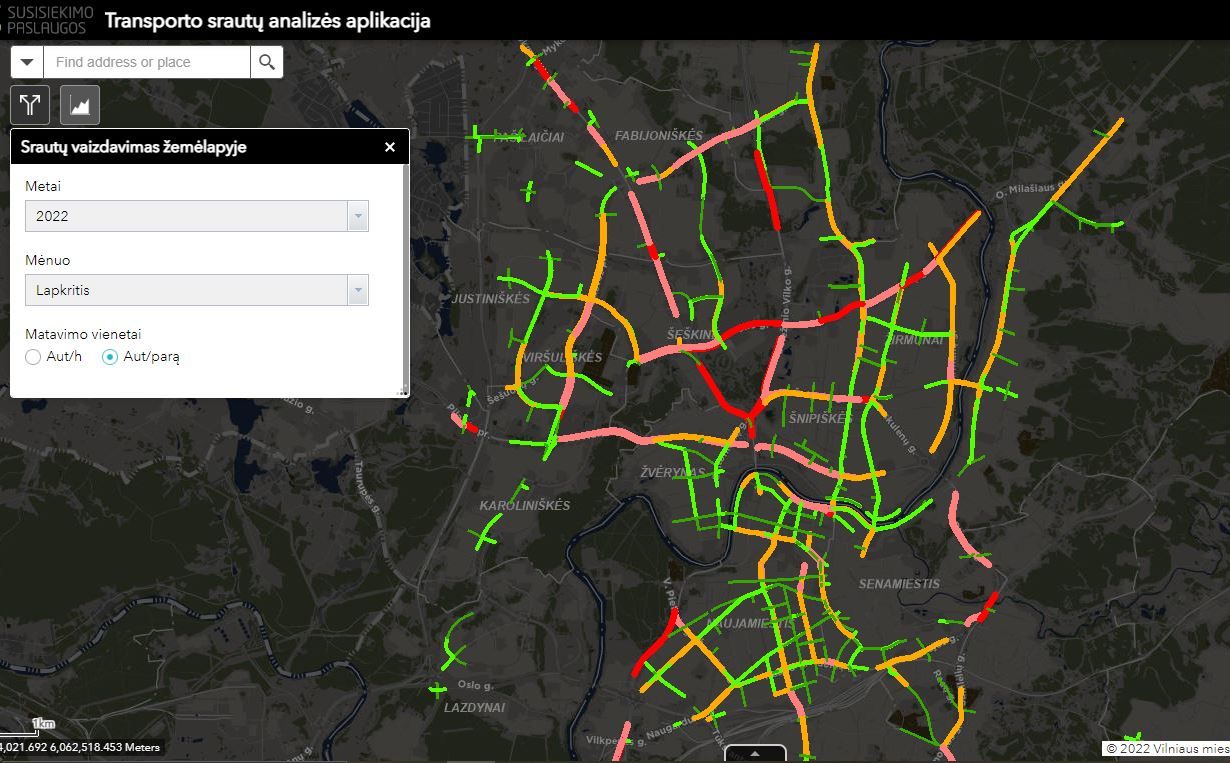Expand the Mėnuo month dropdown
Viewport: 1230px width, 763px height.
357,290
